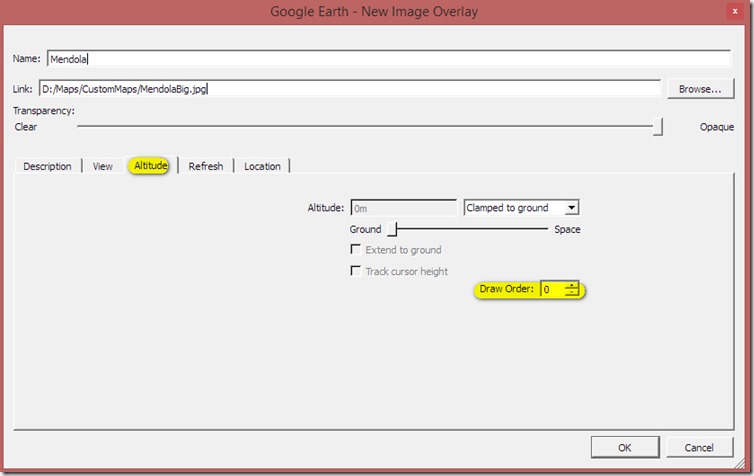The width and height of the screenshot is (754, 476).
Task: Switch to the View tab
Action: [x=102, y=166]
